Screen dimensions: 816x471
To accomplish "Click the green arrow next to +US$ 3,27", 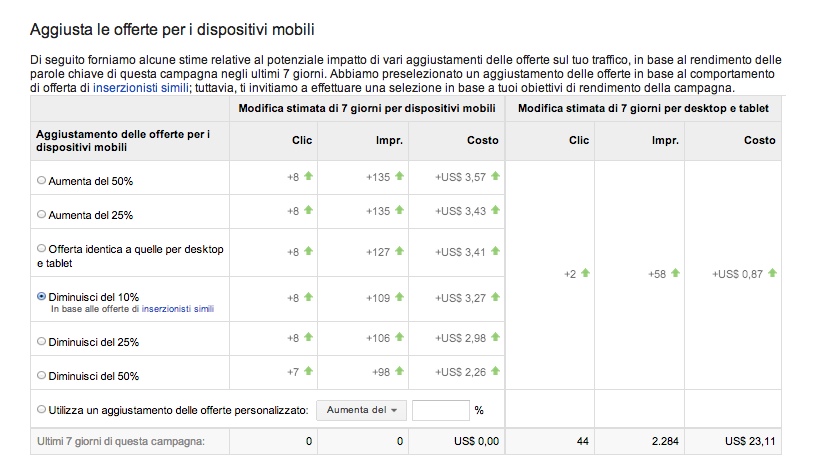I will pos(495,297).
